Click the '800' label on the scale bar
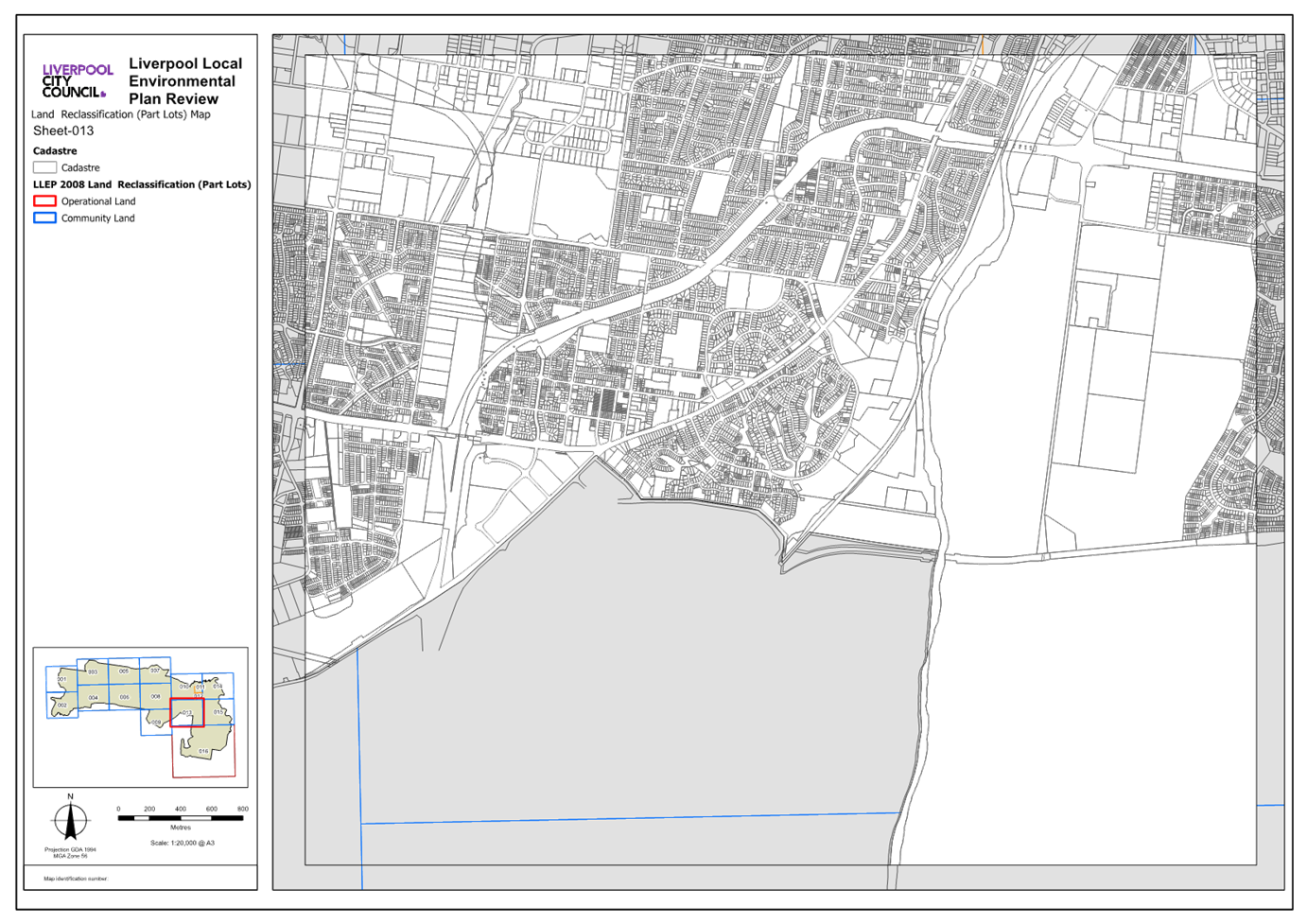Image resolution: width=1307 pixels, height=924 pixels. pyautogui.click(x=243, y=809)
